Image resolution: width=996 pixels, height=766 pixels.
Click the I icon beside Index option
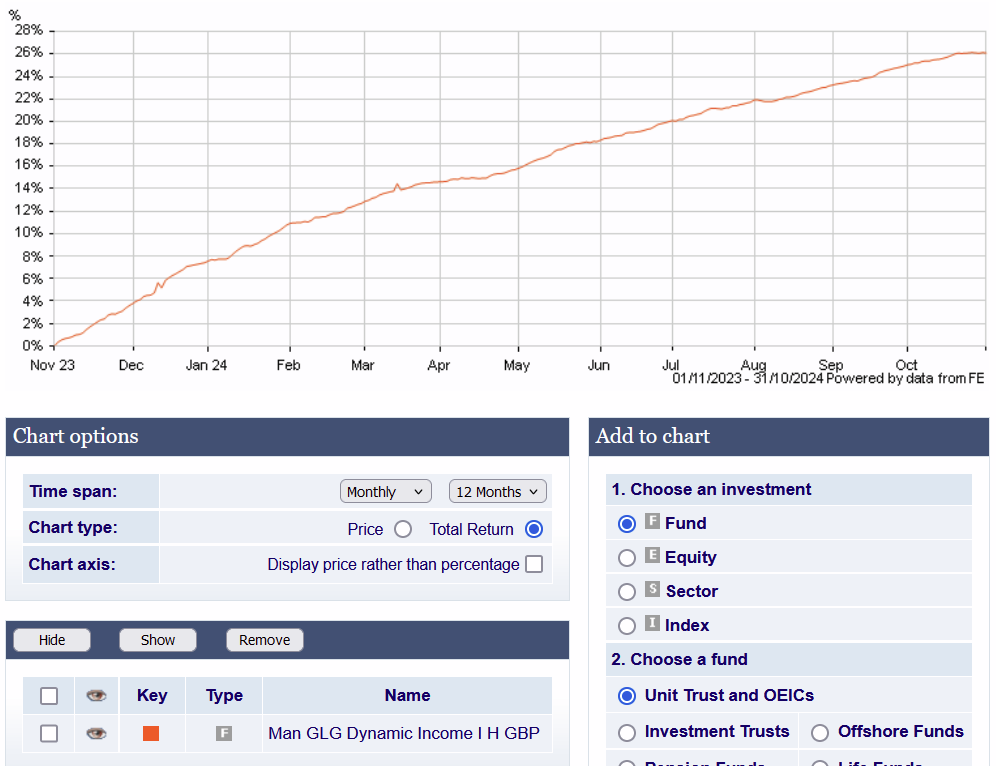coord(652,624)
